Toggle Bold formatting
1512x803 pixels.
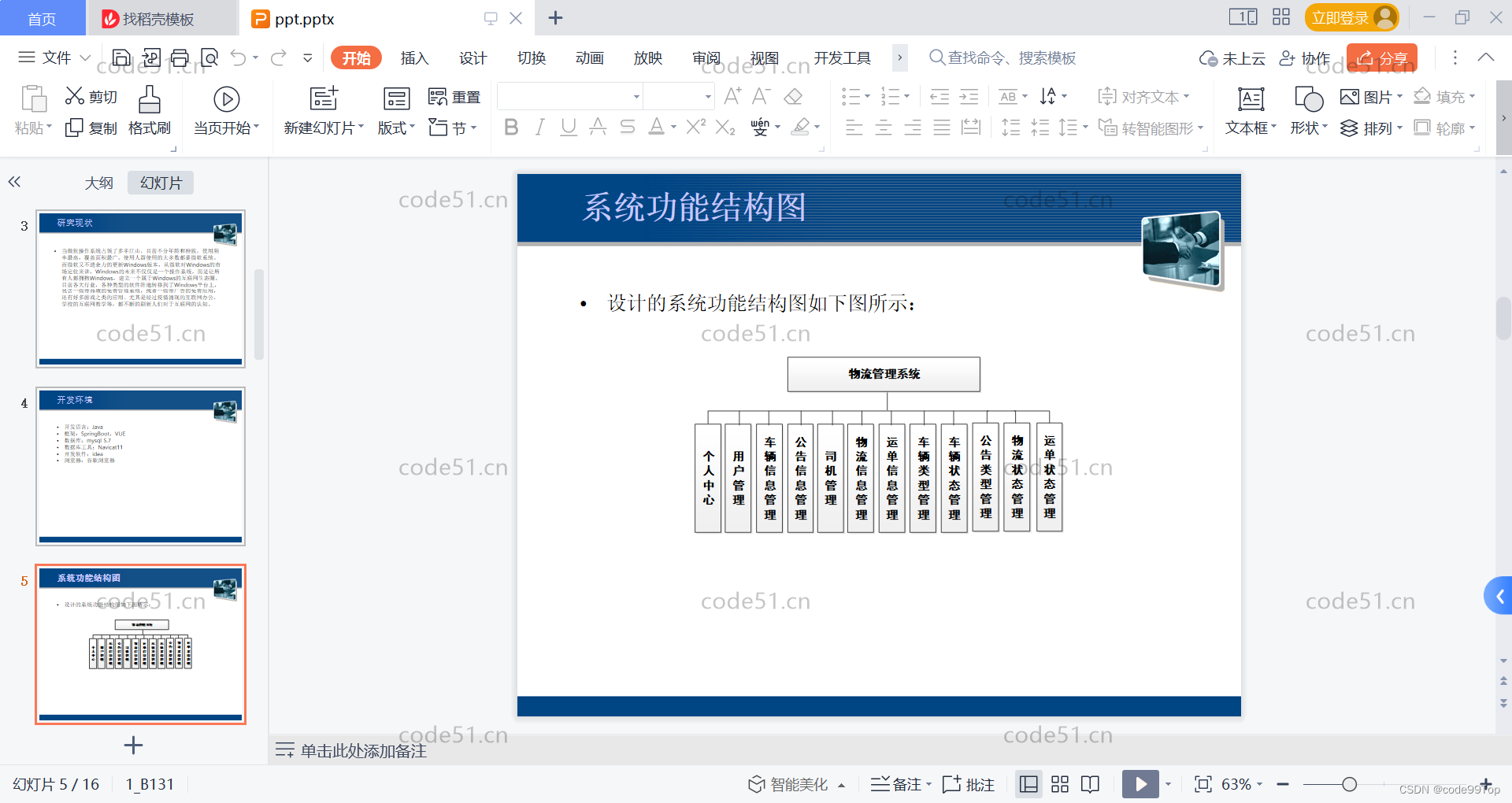pos(511,127)
